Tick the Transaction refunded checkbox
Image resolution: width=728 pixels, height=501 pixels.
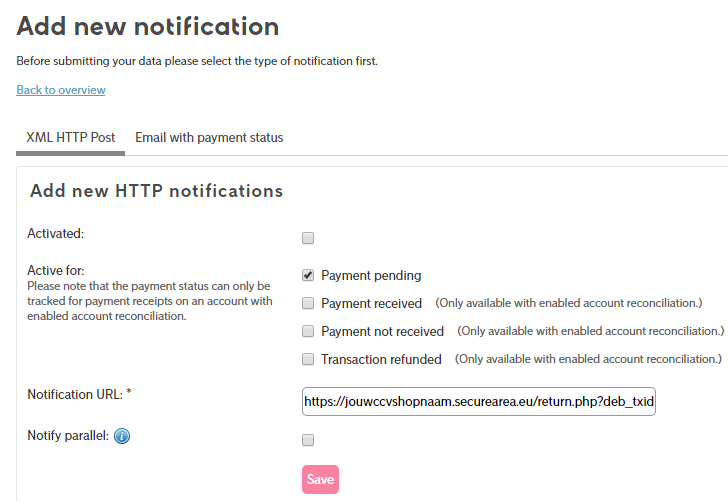click(308, 359)
